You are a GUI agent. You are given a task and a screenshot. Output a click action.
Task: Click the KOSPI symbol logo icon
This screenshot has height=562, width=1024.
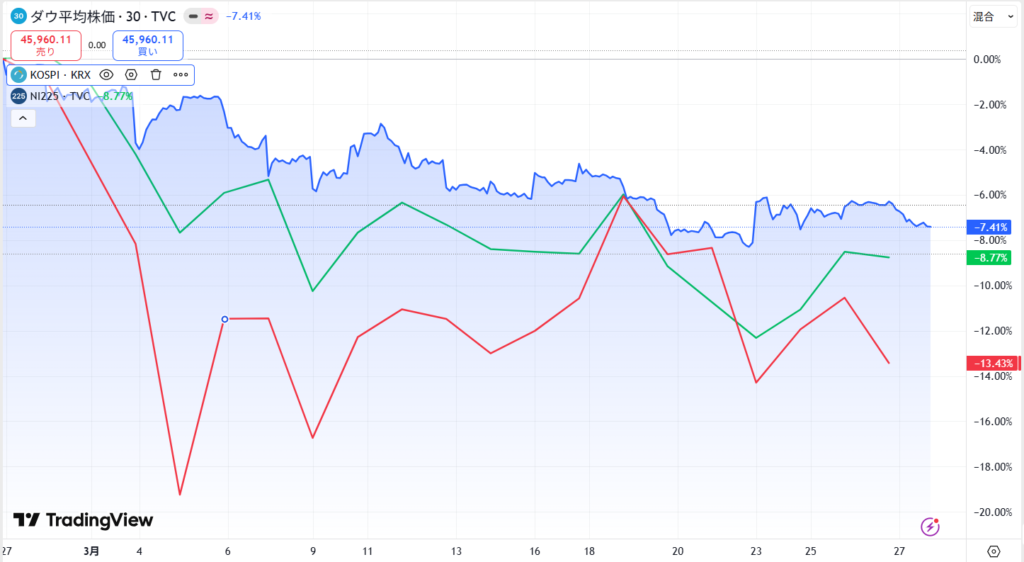coord(18,74)
